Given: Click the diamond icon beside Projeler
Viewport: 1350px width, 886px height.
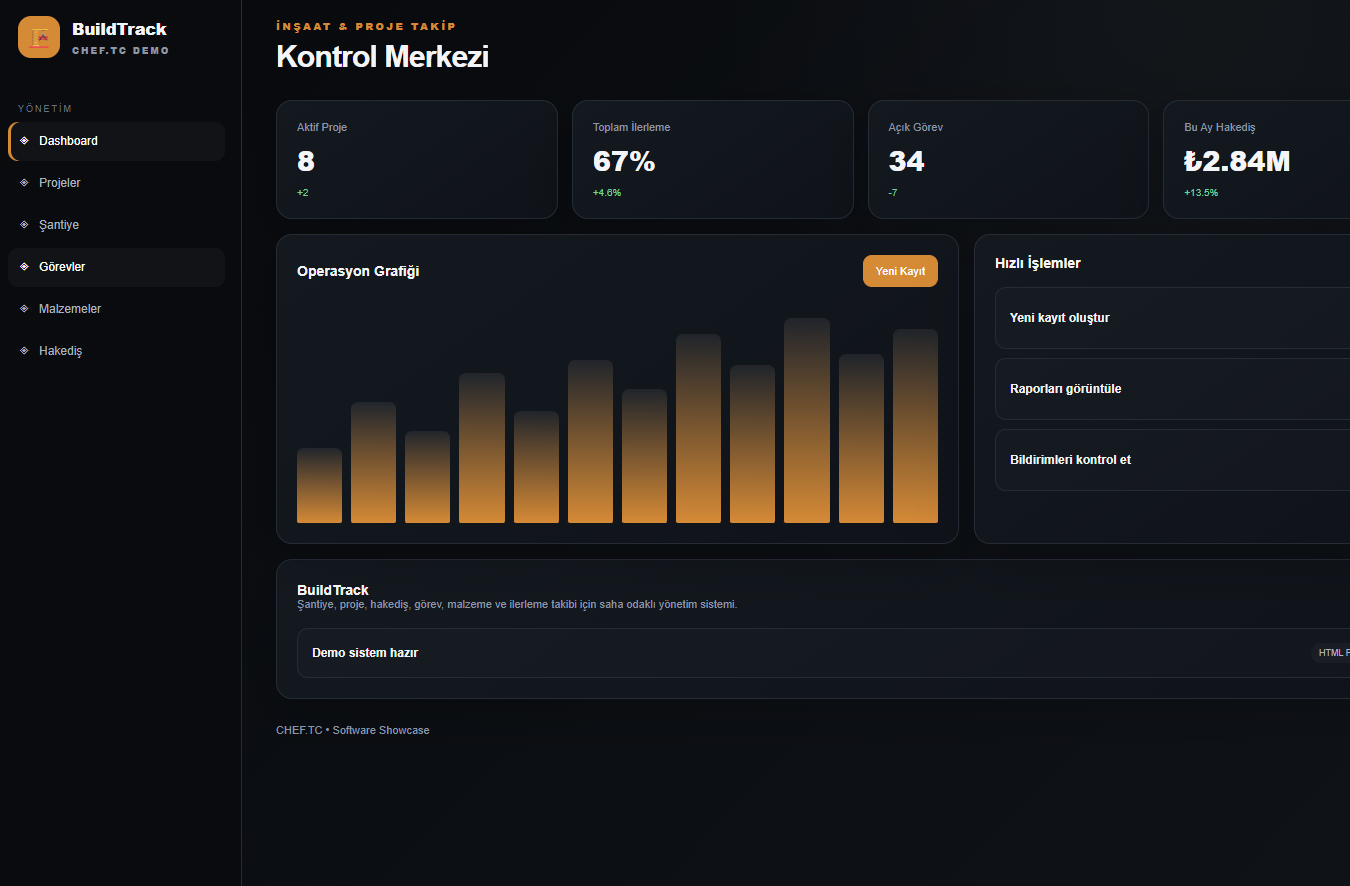Looking at the screenshot, I should (x=24, y=183).
